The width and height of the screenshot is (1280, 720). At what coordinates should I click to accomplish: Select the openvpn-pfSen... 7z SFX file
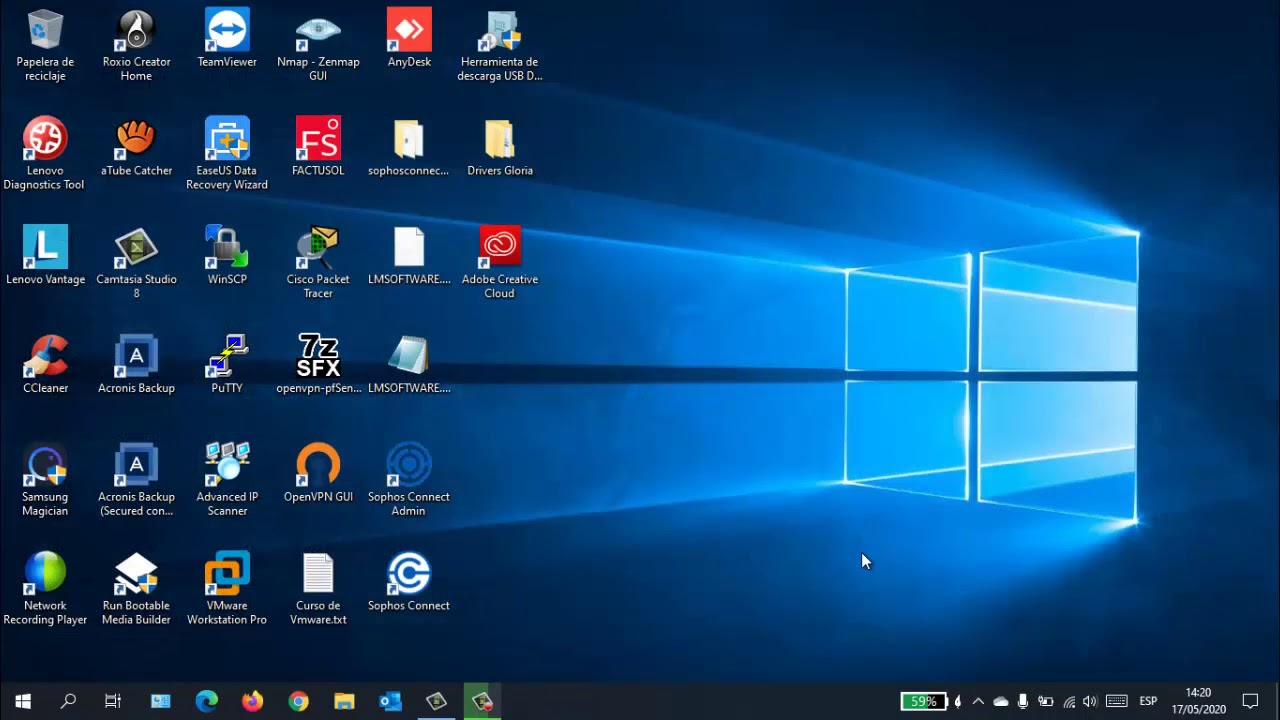(x=318, y=365)
